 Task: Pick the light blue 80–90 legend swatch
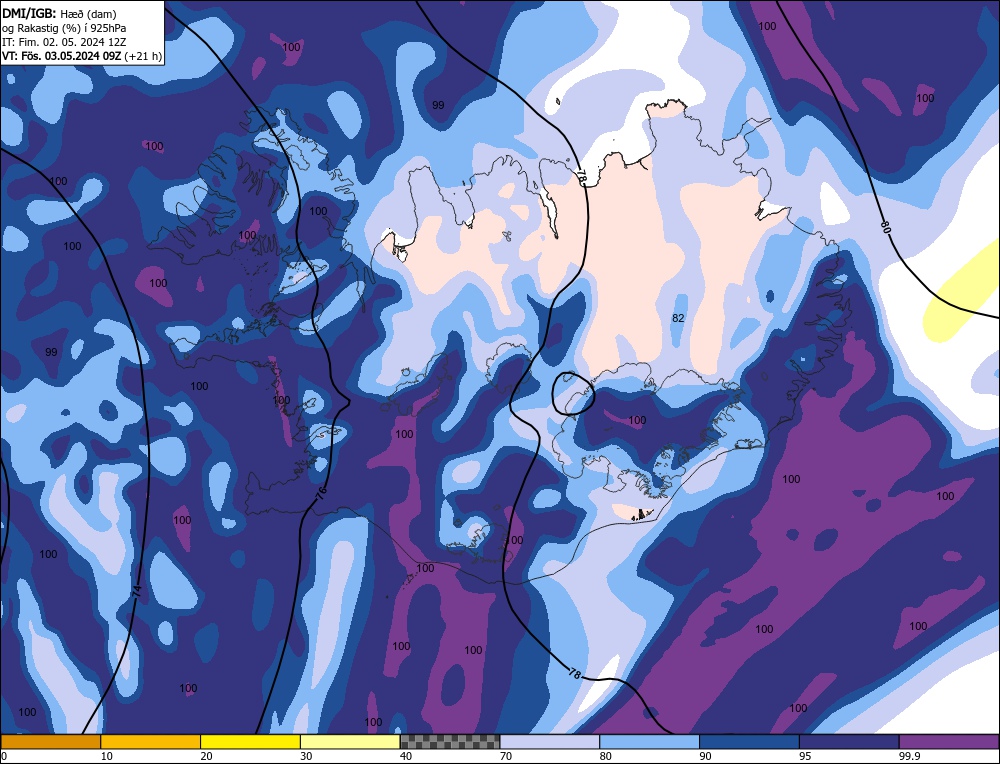649,742
